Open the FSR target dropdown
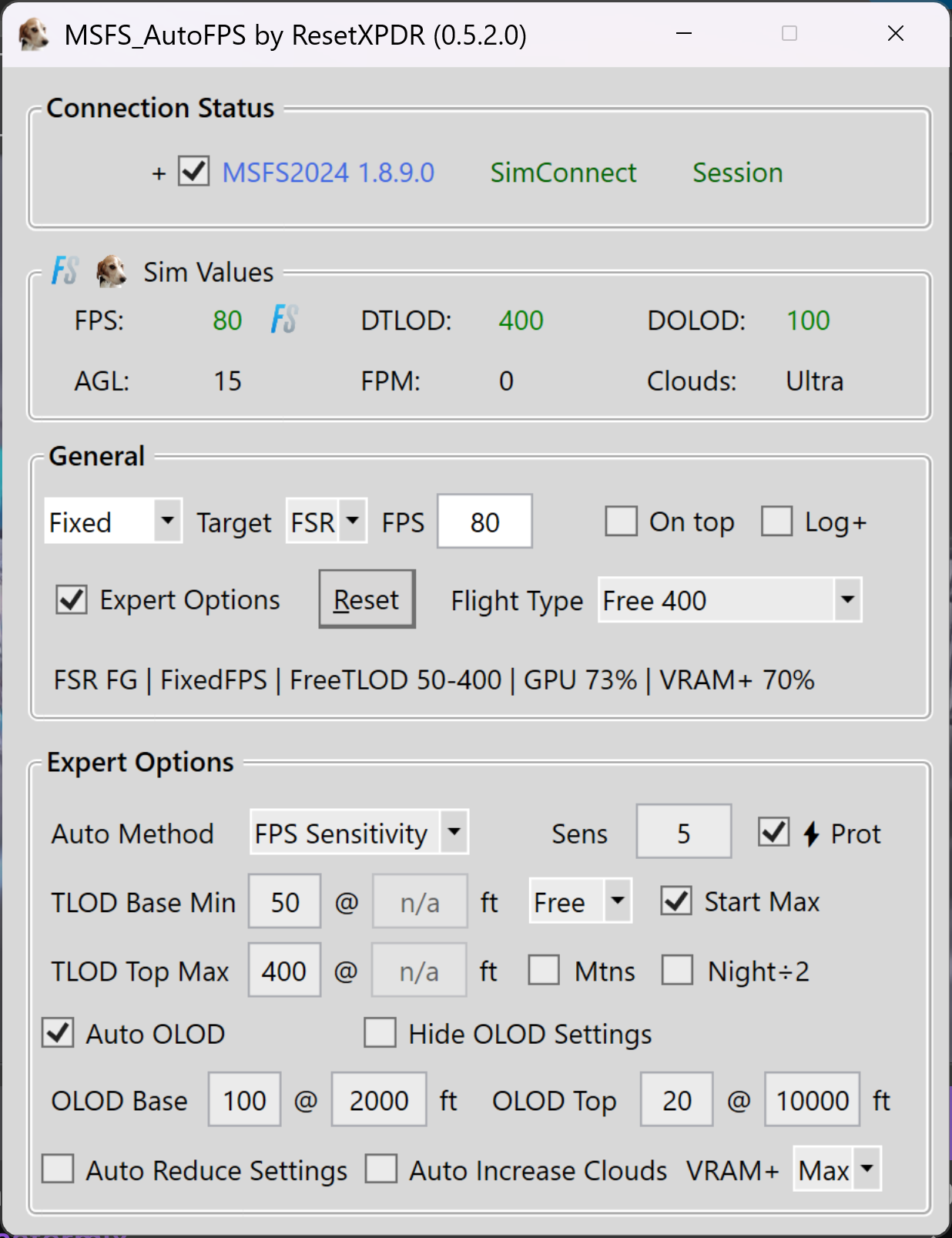This screenshot has height=1238, width=952. coord(326,522)
